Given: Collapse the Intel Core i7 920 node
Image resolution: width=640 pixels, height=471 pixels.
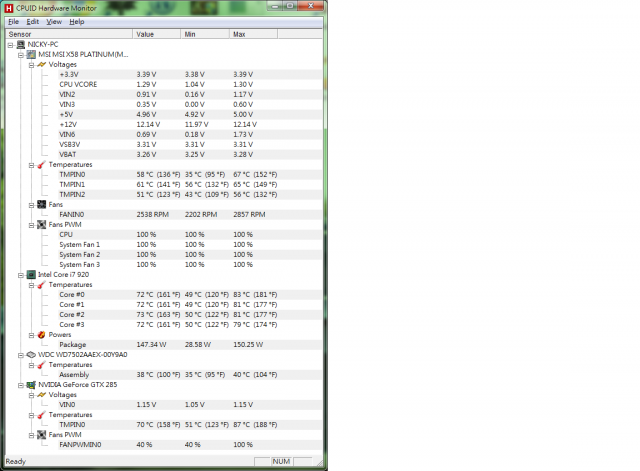Looking at the screenshot, I should click(x=21, y=275).
